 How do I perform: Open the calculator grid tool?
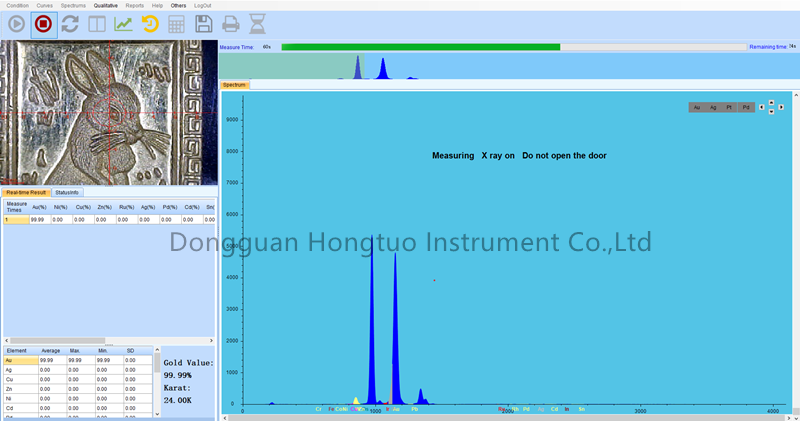click(x=177, y=24)
